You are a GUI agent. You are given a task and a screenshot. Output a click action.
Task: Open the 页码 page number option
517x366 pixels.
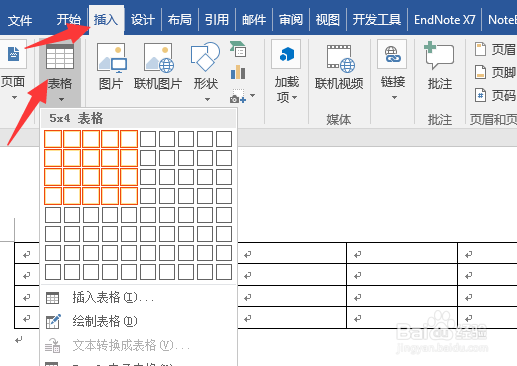point(495,96)
